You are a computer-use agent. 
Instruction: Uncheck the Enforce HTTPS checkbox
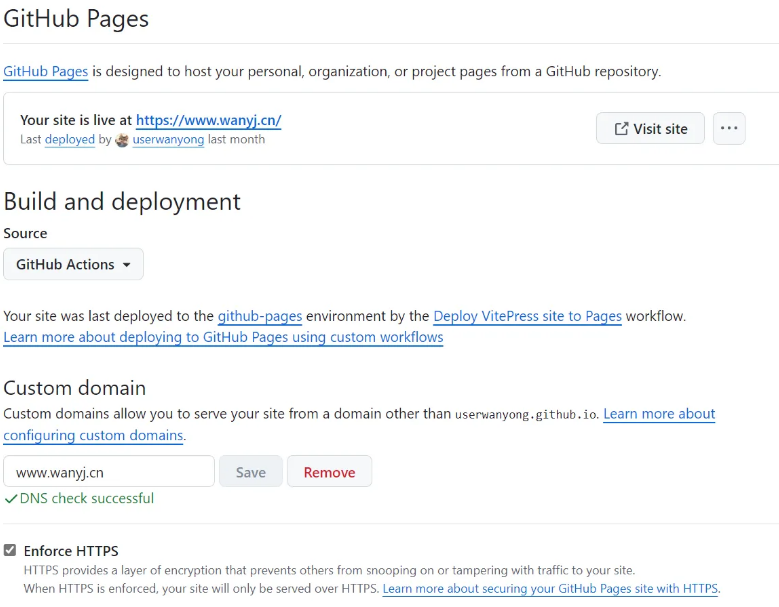[x=10, y=550]
